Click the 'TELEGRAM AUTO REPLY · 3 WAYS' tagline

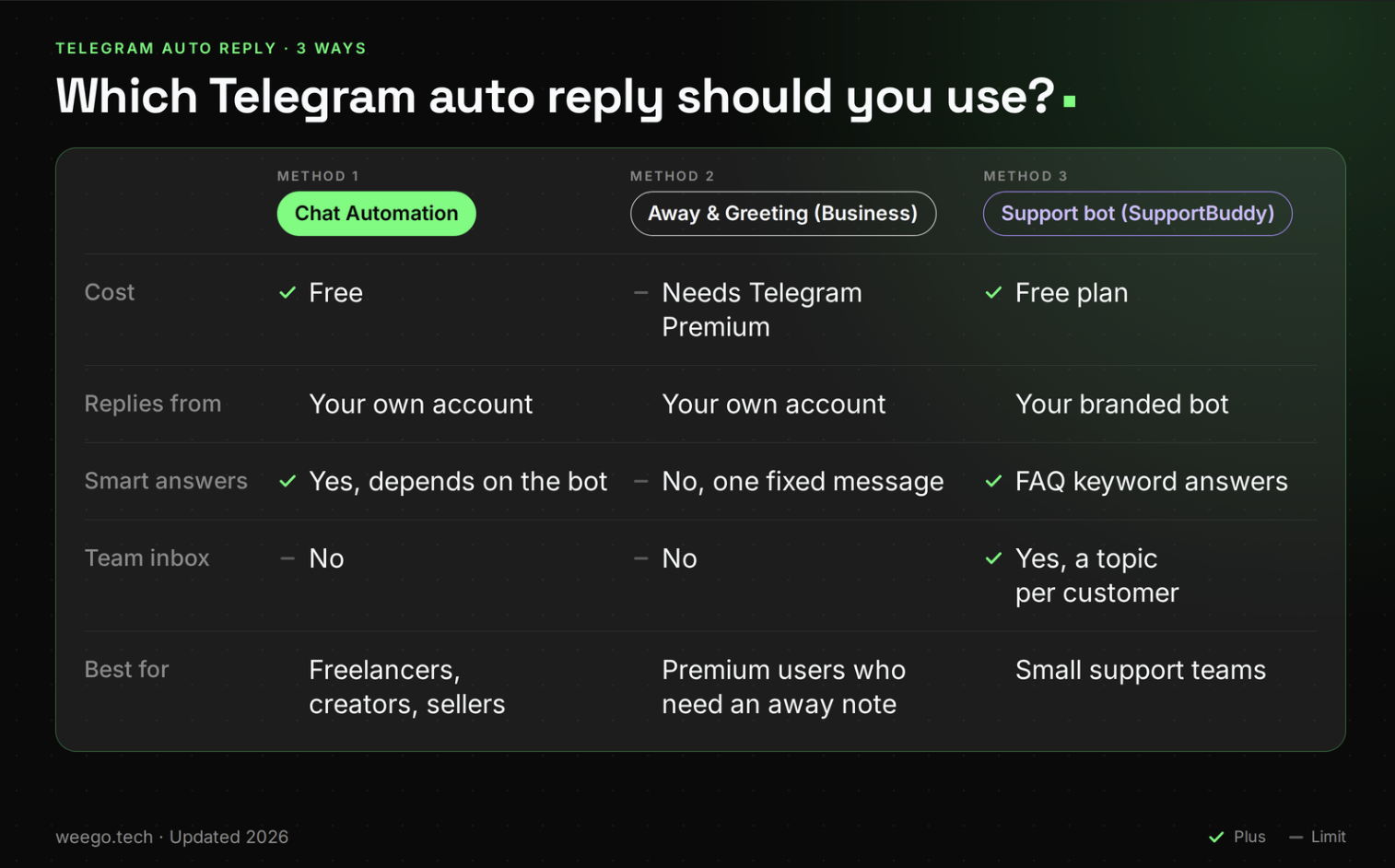(x=211, y=48)
